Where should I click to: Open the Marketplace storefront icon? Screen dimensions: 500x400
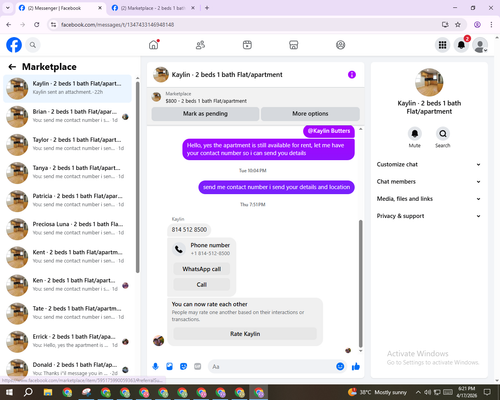pyautogui.click(x=294, y=45)
